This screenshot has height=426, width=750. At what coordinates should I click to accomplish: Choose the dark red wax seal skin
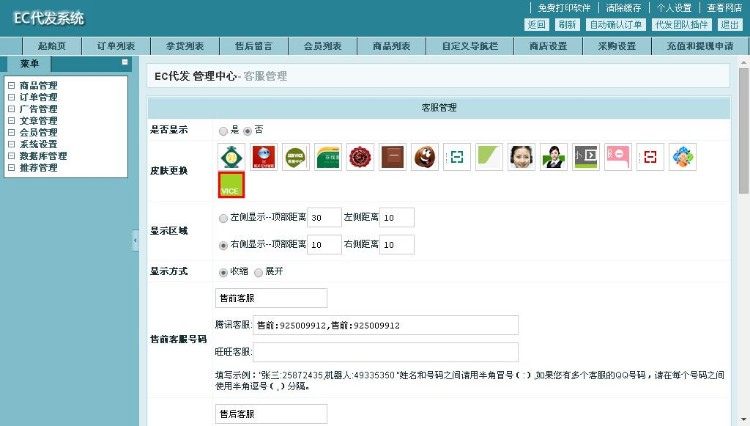pyautogui.click(x=361, y=157)
